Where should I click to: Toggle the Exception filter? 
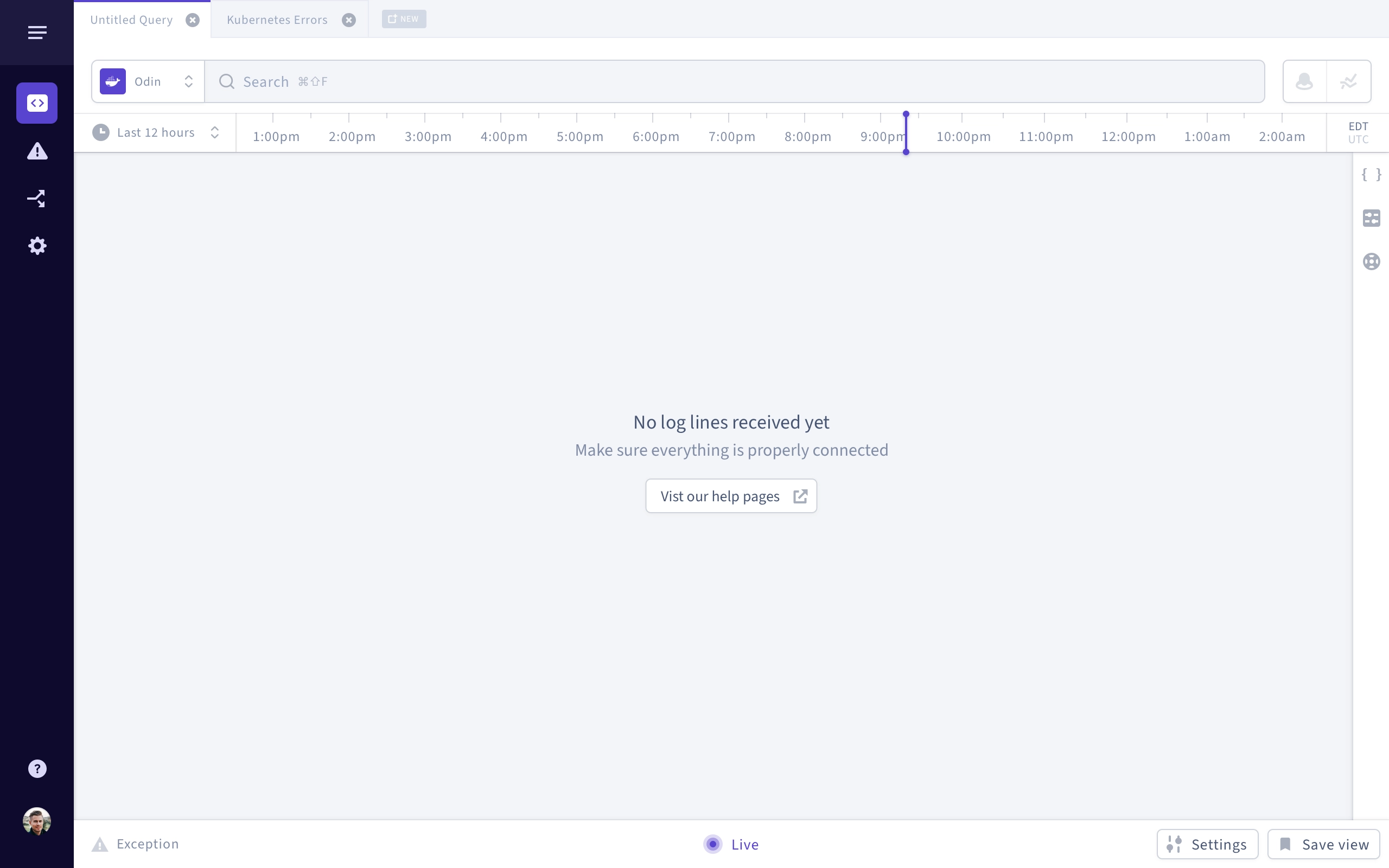point(136,844)
